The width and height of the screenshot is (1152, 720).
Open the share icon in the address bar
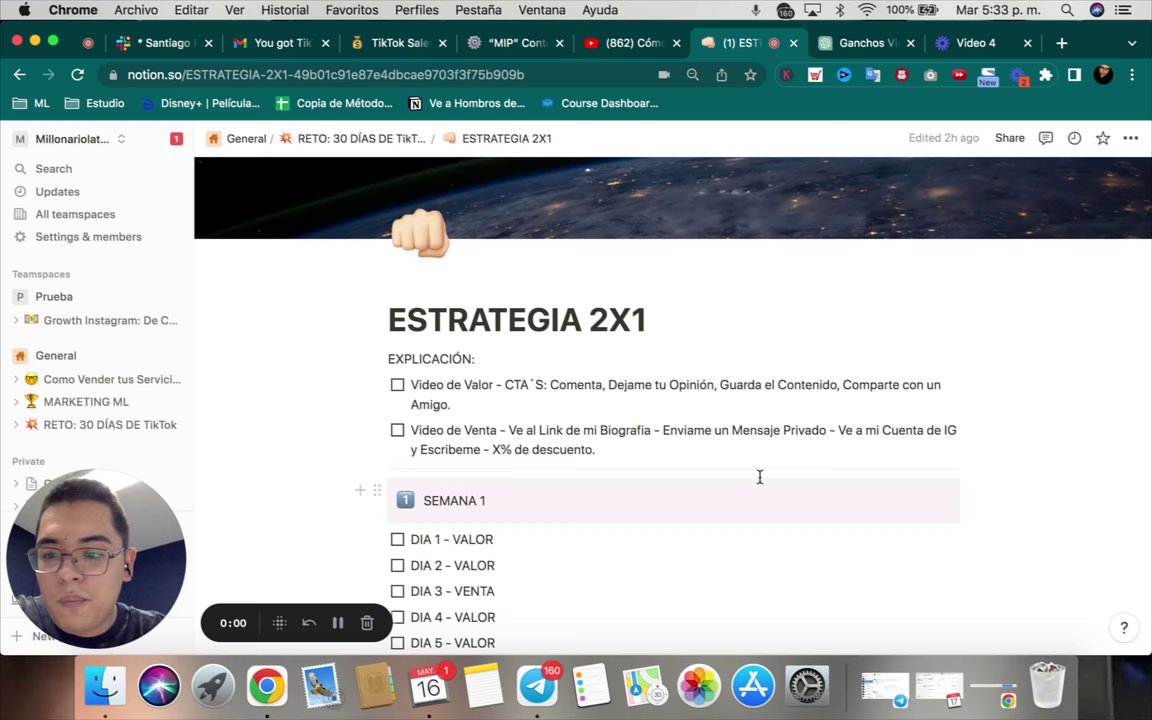tap(721, 75)
